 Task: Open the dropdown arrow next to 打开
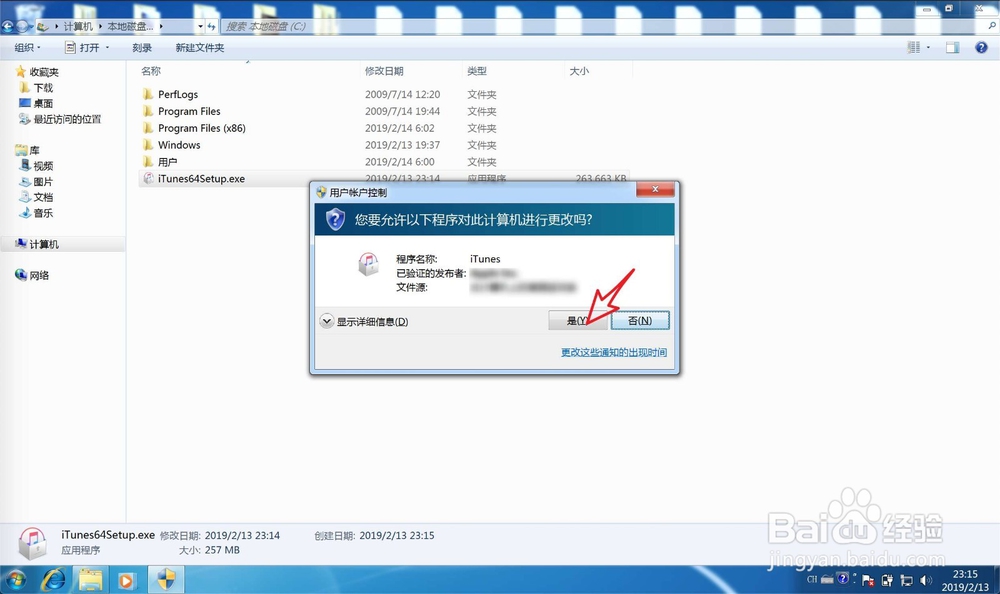click(x=107, y=48)
